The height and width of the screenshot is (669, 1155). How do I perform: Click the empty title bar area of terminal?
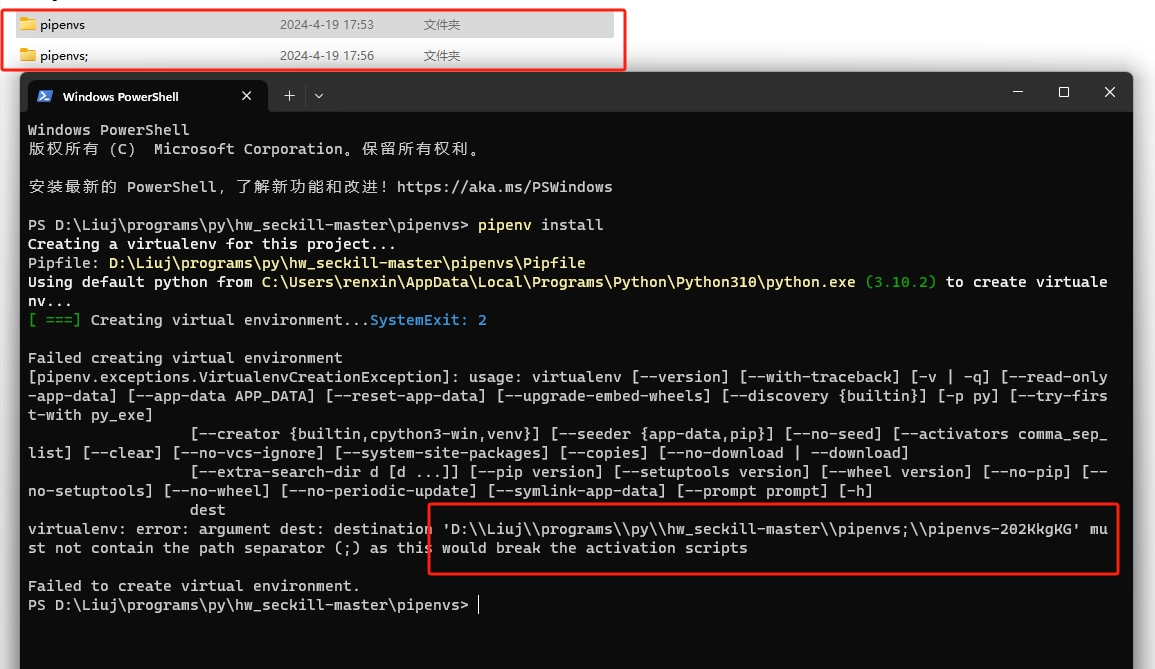pyautogui.click(x=650, y=94)
